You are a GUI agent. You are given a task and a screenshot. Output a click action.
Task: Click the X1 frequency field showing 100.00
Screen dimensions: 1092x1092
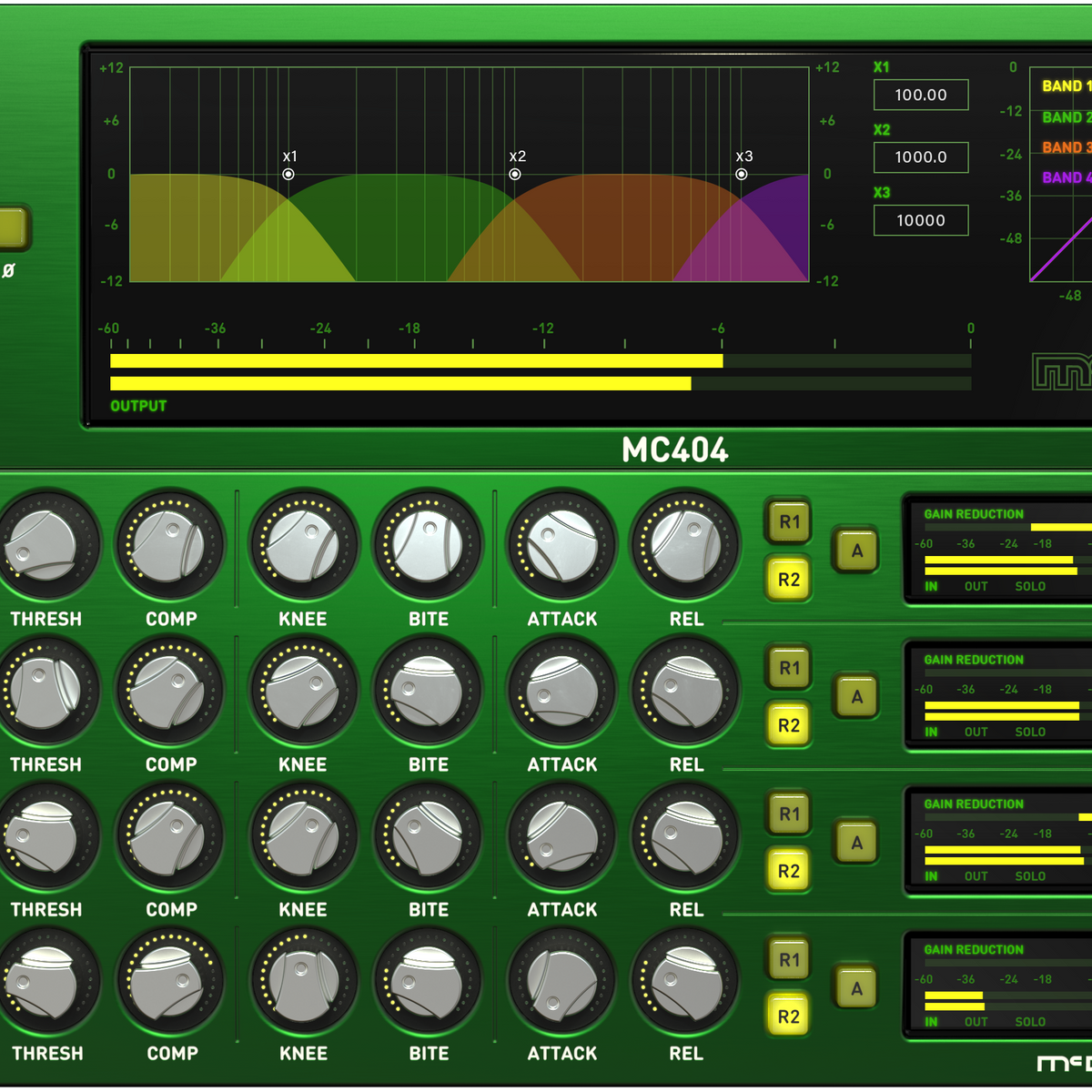(921, 96)
